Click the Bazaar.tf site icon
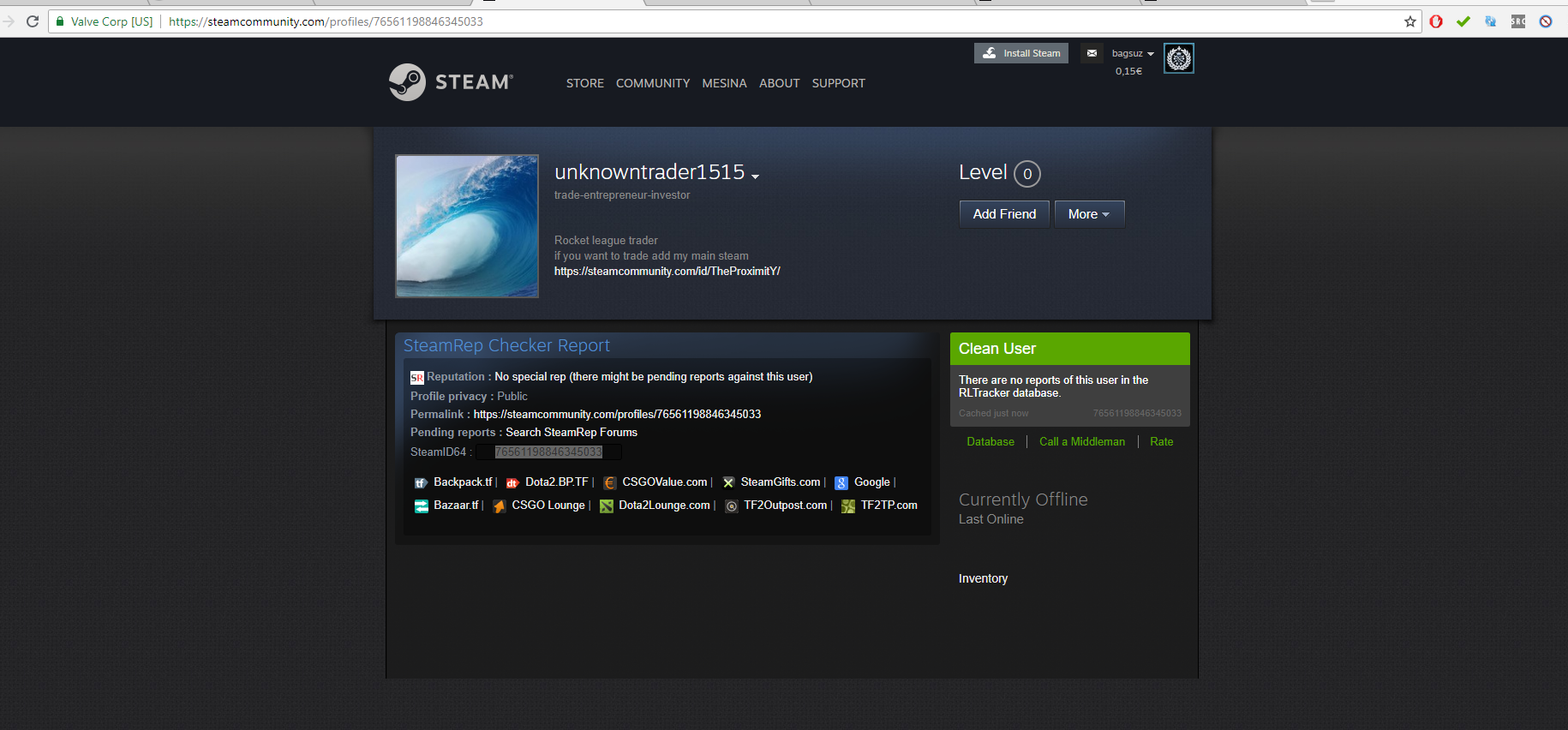 click(421, 506)
